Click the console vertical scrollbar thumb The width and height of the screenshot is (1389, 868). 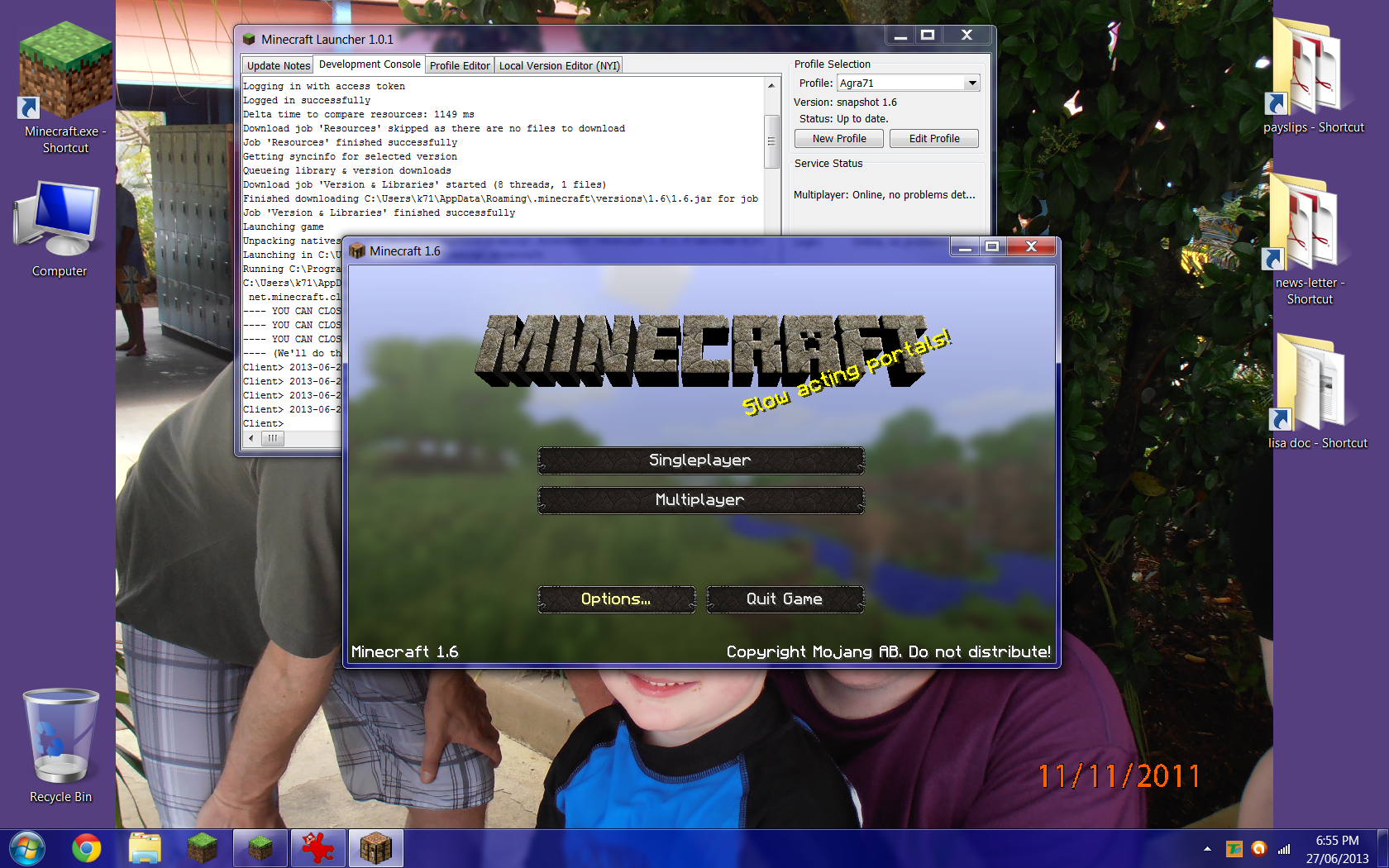click(x=771, y=141)
